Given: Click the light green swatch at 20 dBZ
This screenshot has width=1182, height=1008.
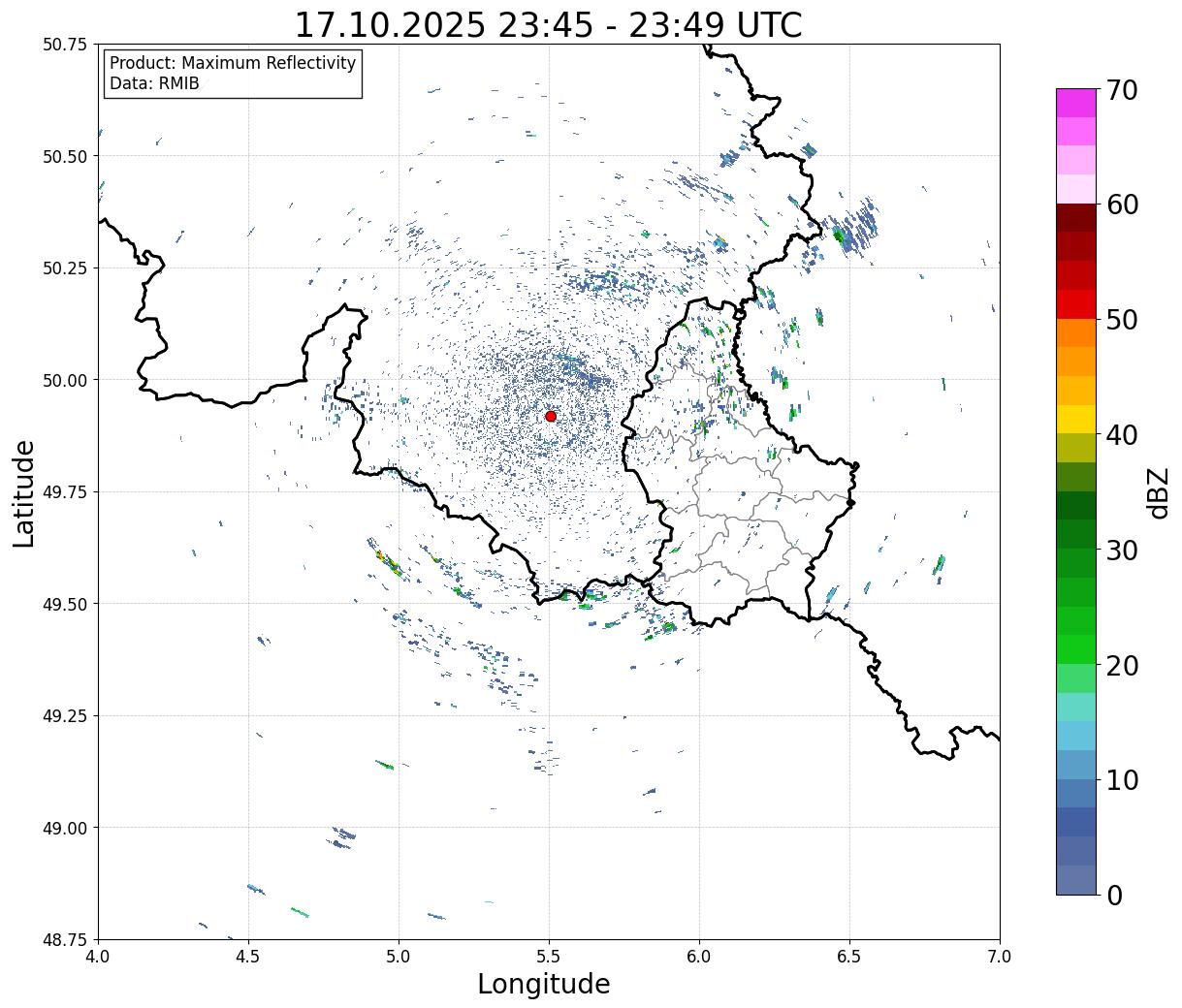Looking at the screenshot, I should pyautogui.click(x=1076, y=678).
